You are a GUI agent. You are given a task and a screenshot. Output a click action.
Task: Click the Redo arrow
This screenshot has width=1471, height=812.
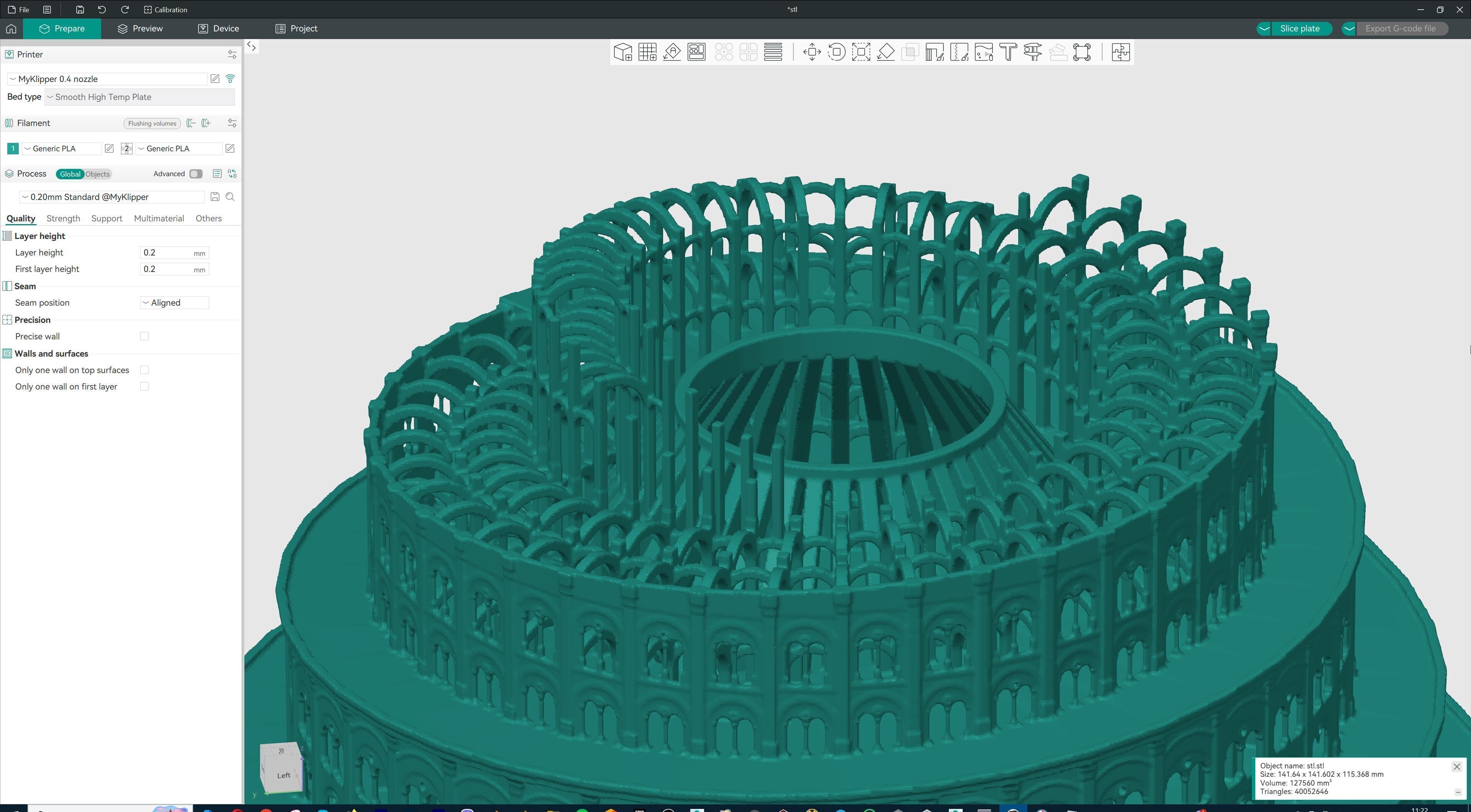[124, 9]
